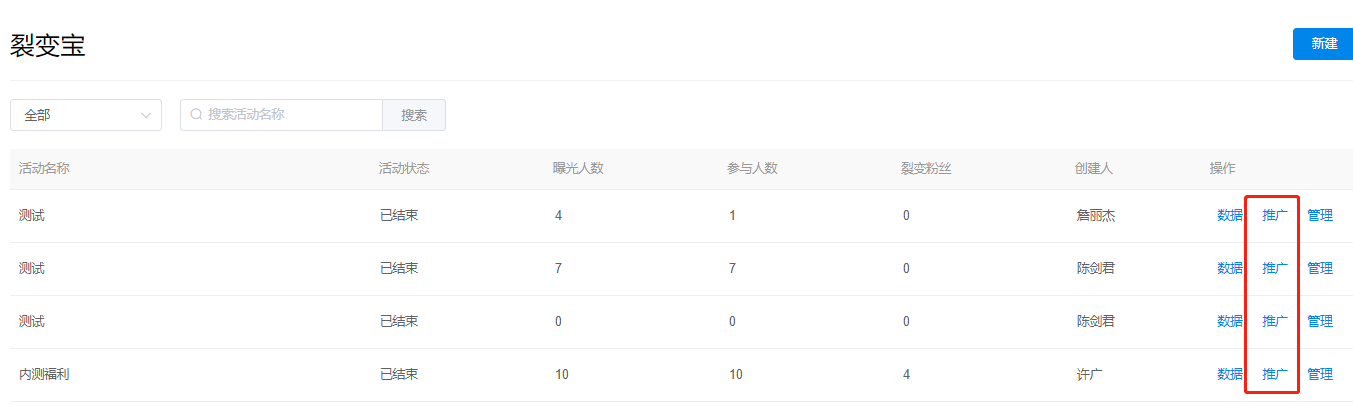Image resolution: width=1353 pixels, height=406 pixels.
Task: Click the blue 新建 button
Action: tap(1324, 44)
